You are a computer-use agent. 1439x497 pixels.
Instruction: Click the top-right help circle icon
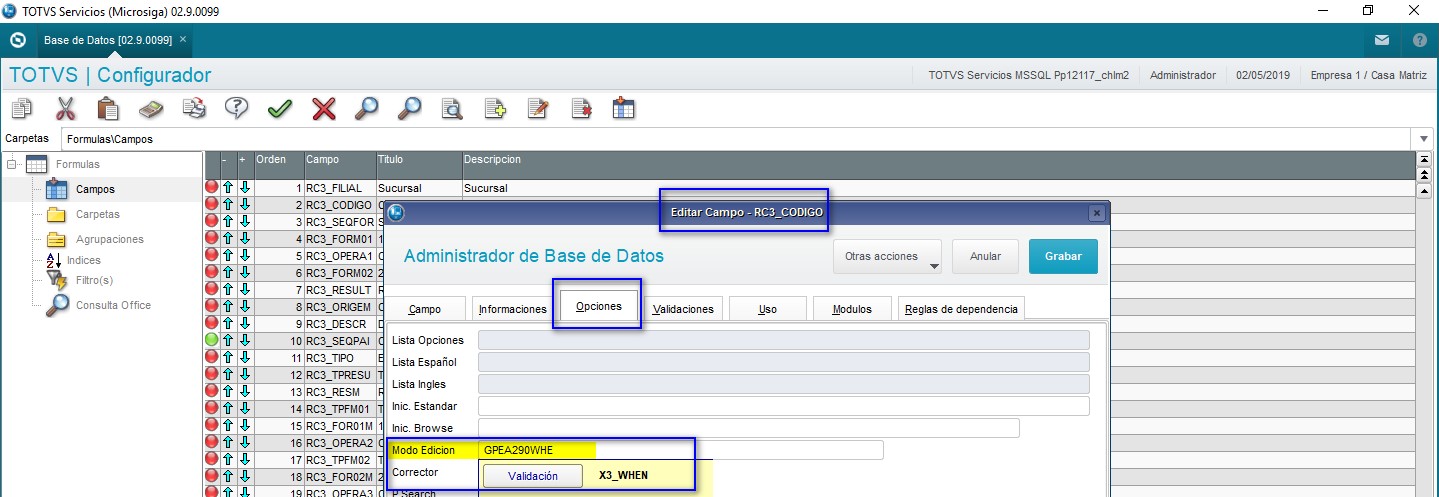click(x=1419, y=41)
